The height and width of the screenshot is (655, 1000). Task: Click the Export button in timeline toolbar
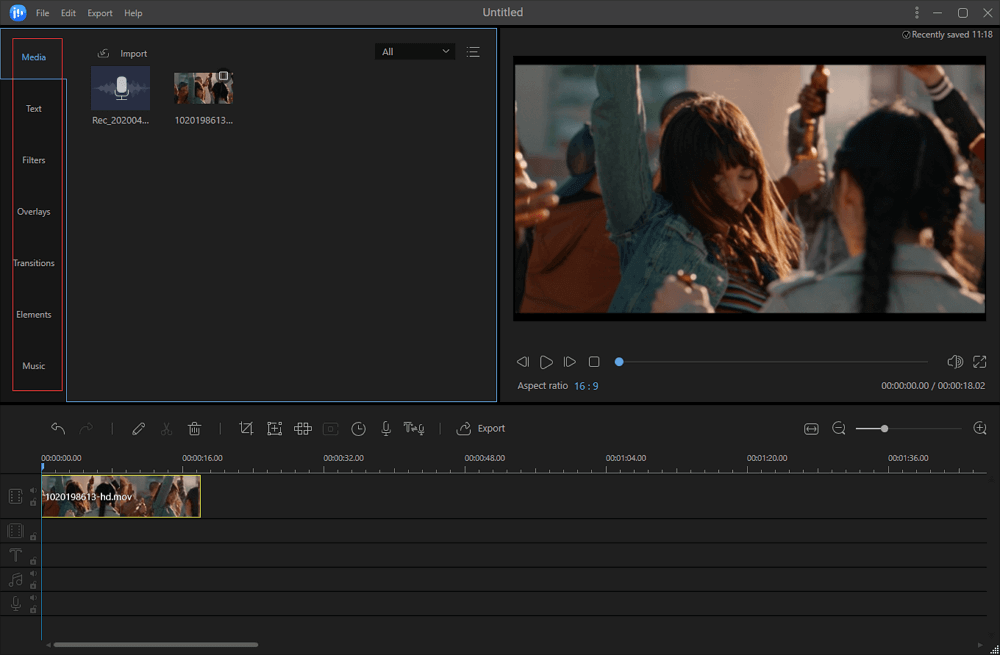click(x=481, y=428)
